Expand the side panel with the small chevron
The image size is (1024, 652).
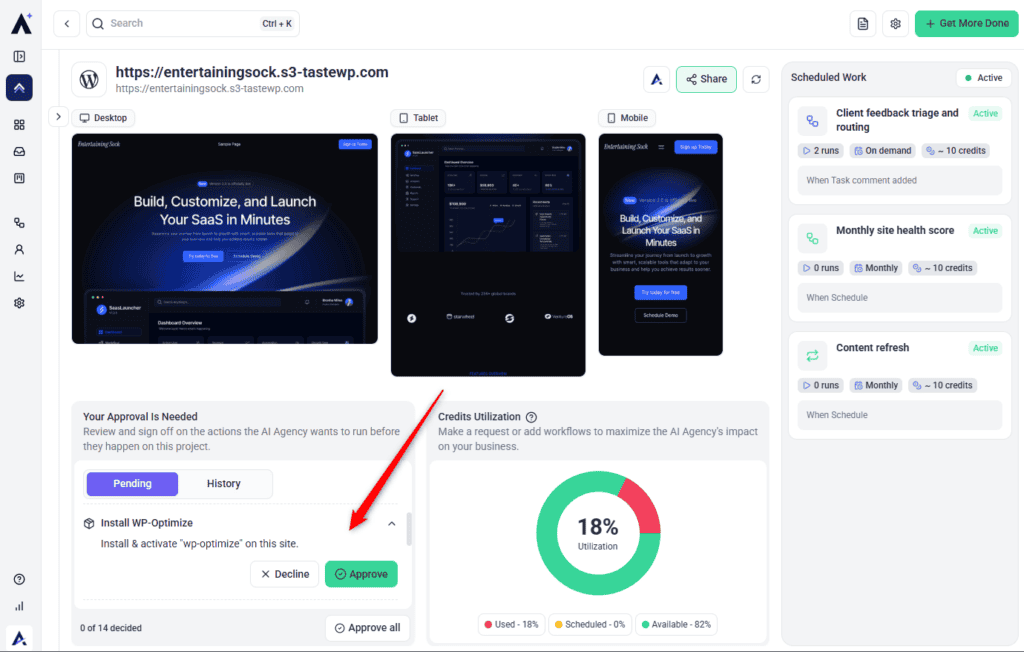[58, 117]
